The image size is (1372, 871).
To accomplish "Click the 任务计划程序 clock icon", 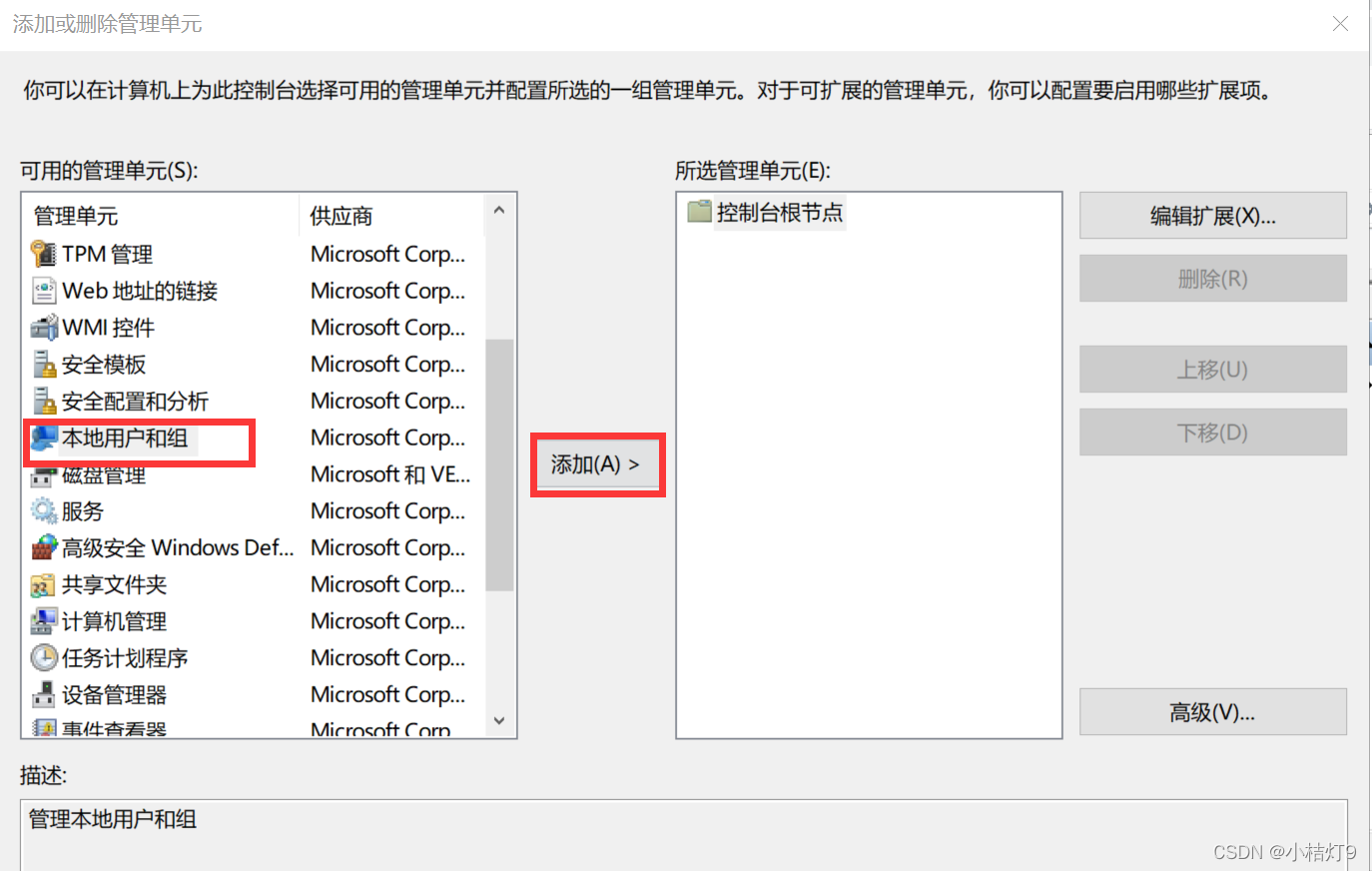I will tap(44, 658).
